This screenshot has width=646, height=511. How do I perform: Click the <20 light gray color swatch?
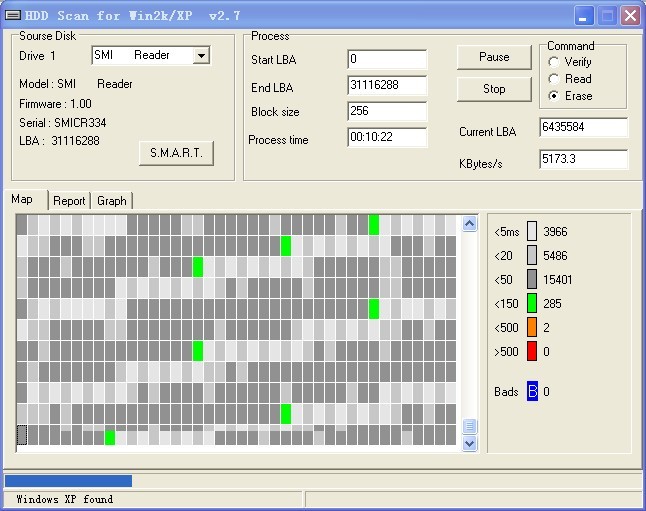532,255
